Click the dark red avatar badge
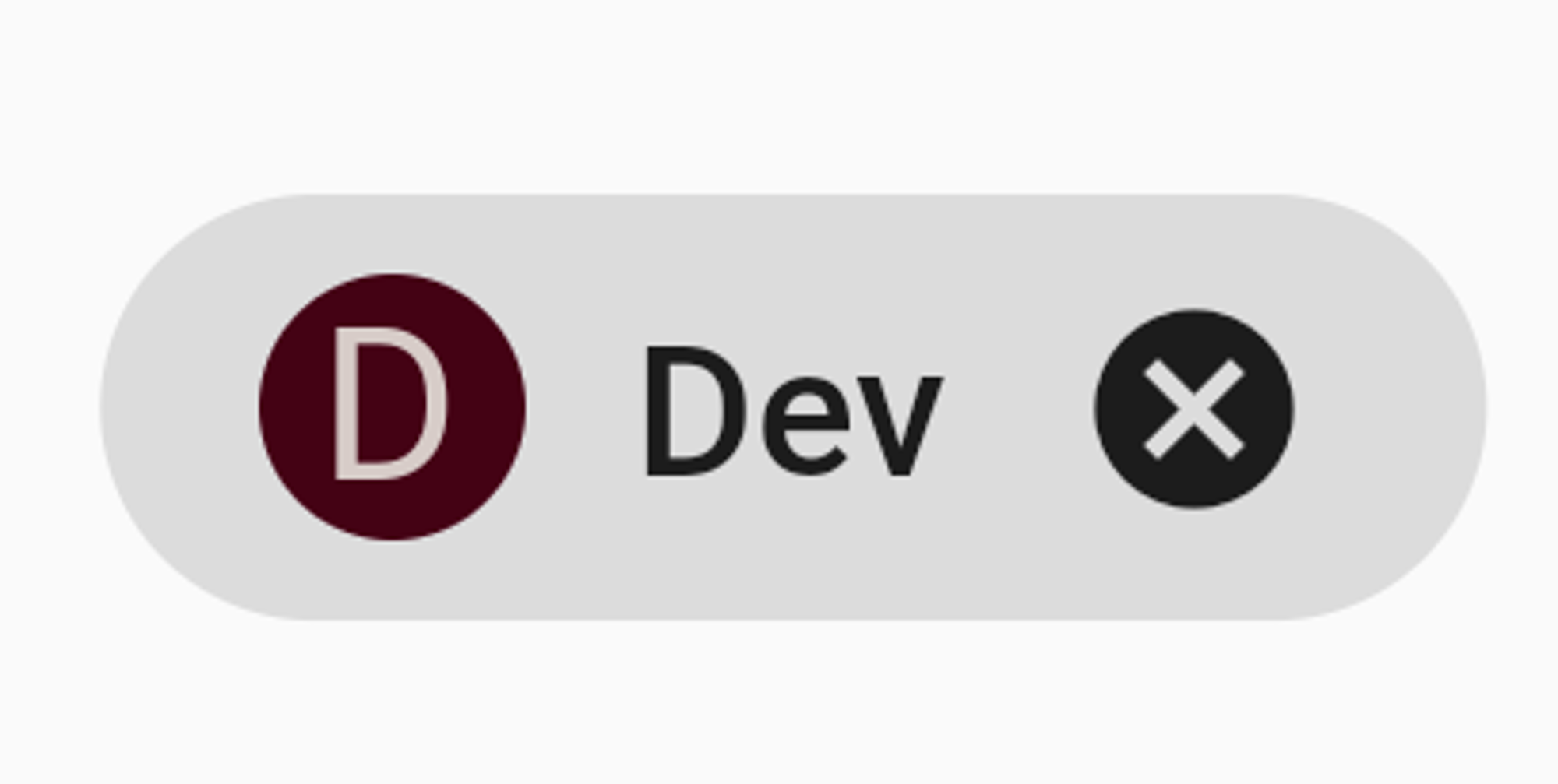The image size is (1558, 784). pos(392,406)
